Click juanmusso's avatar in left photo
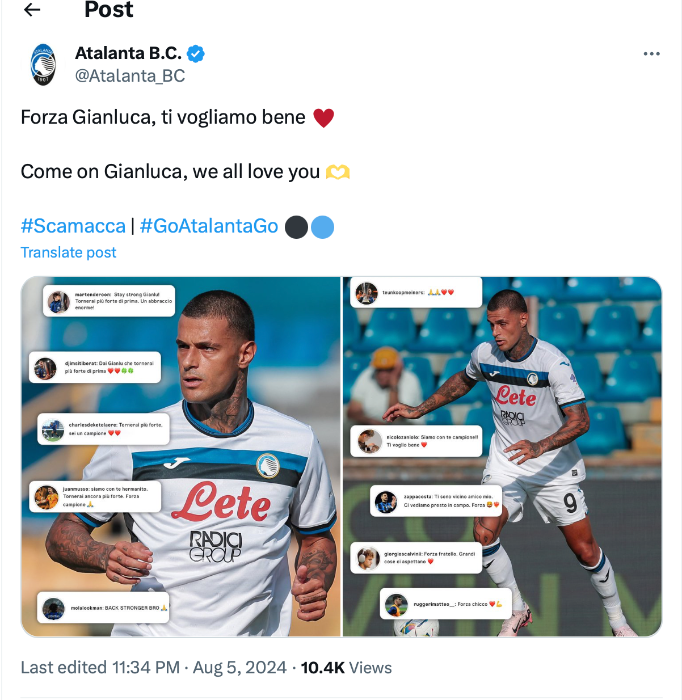This screenshot has width=682, height=700. (46, 496)
